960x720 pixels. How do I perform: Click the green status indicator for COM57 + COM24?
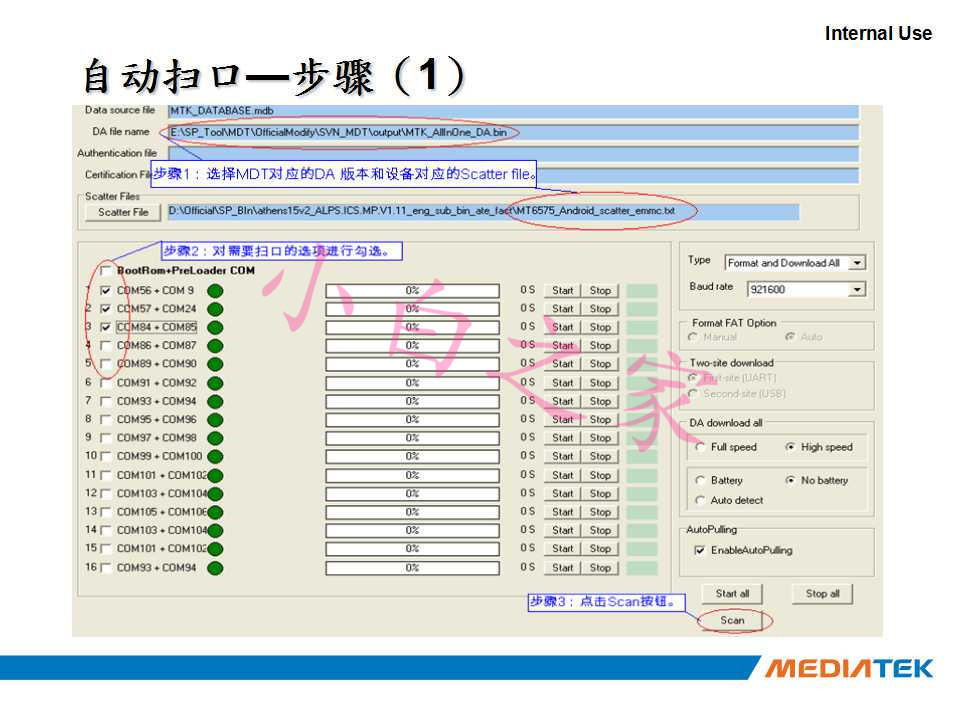click(x=215, y=309)
